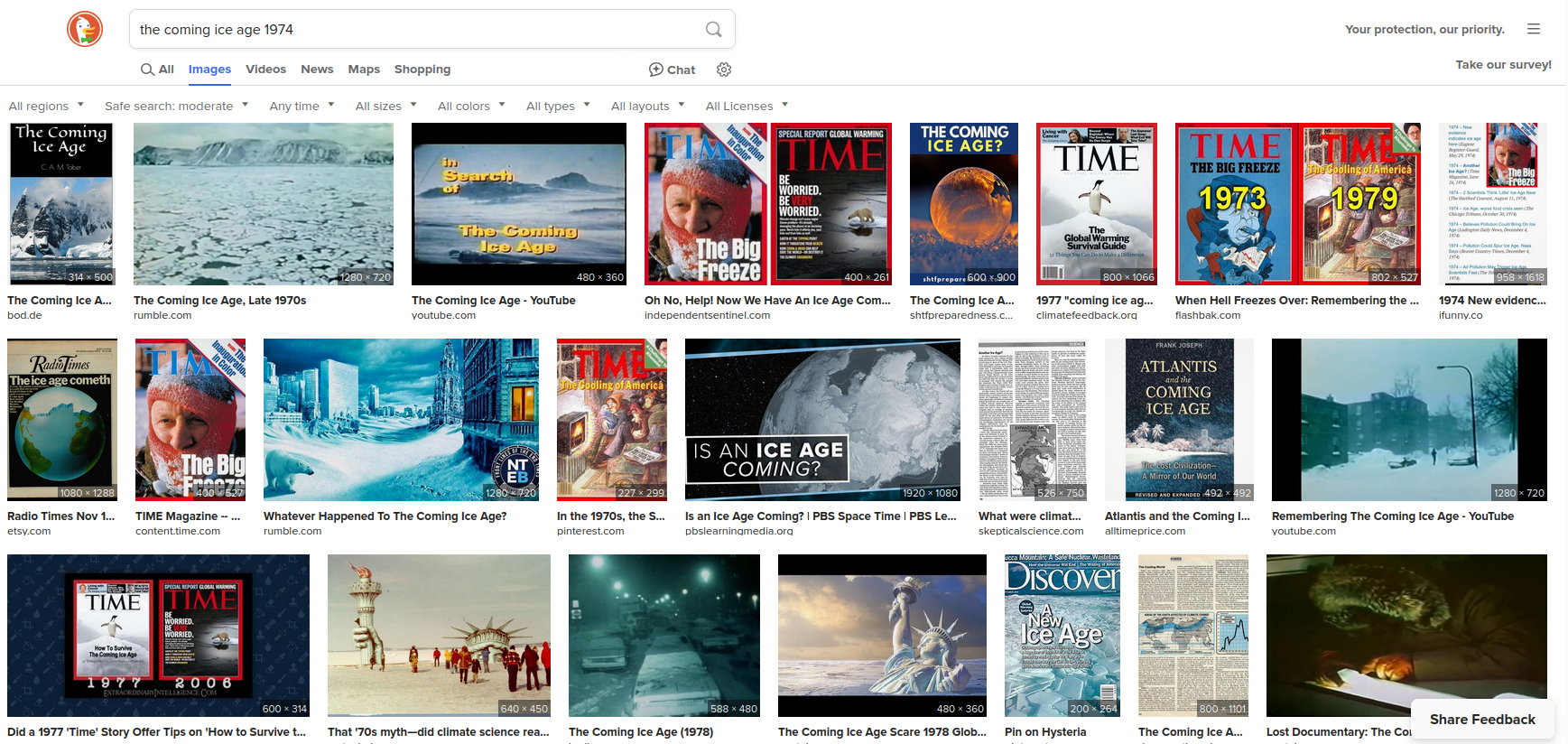
Task: Open TIME 1973 and 1979 covers thumbnail
Action: point(1298,204)
